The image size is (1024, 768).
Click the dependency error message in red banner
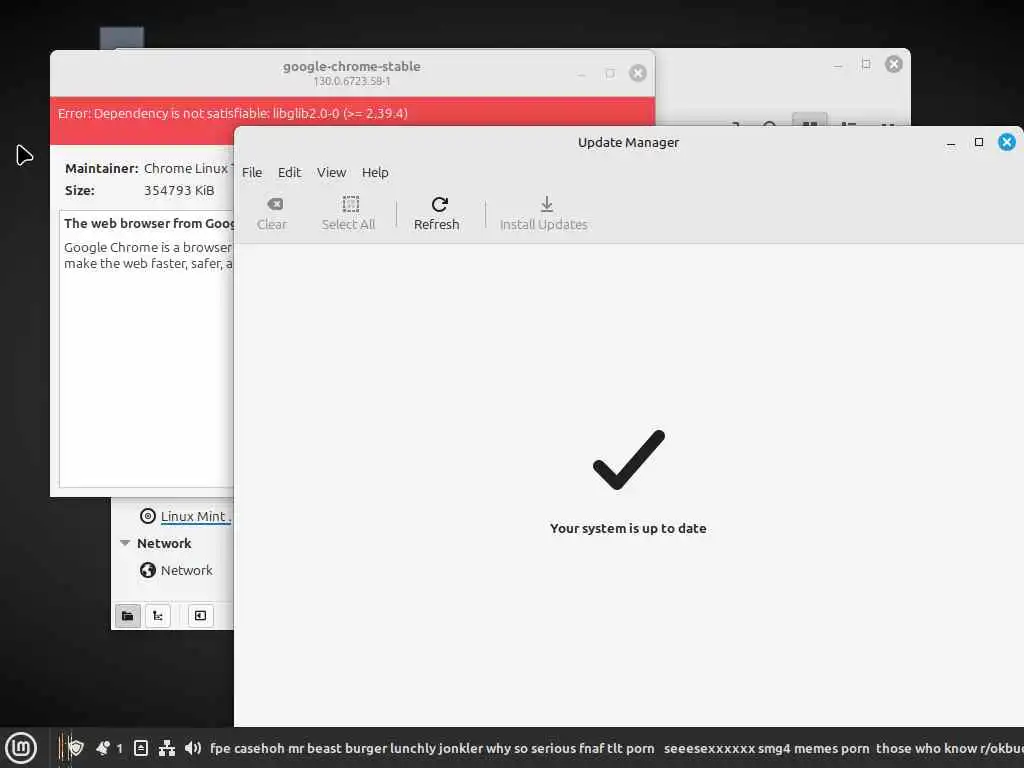[232, 114]
